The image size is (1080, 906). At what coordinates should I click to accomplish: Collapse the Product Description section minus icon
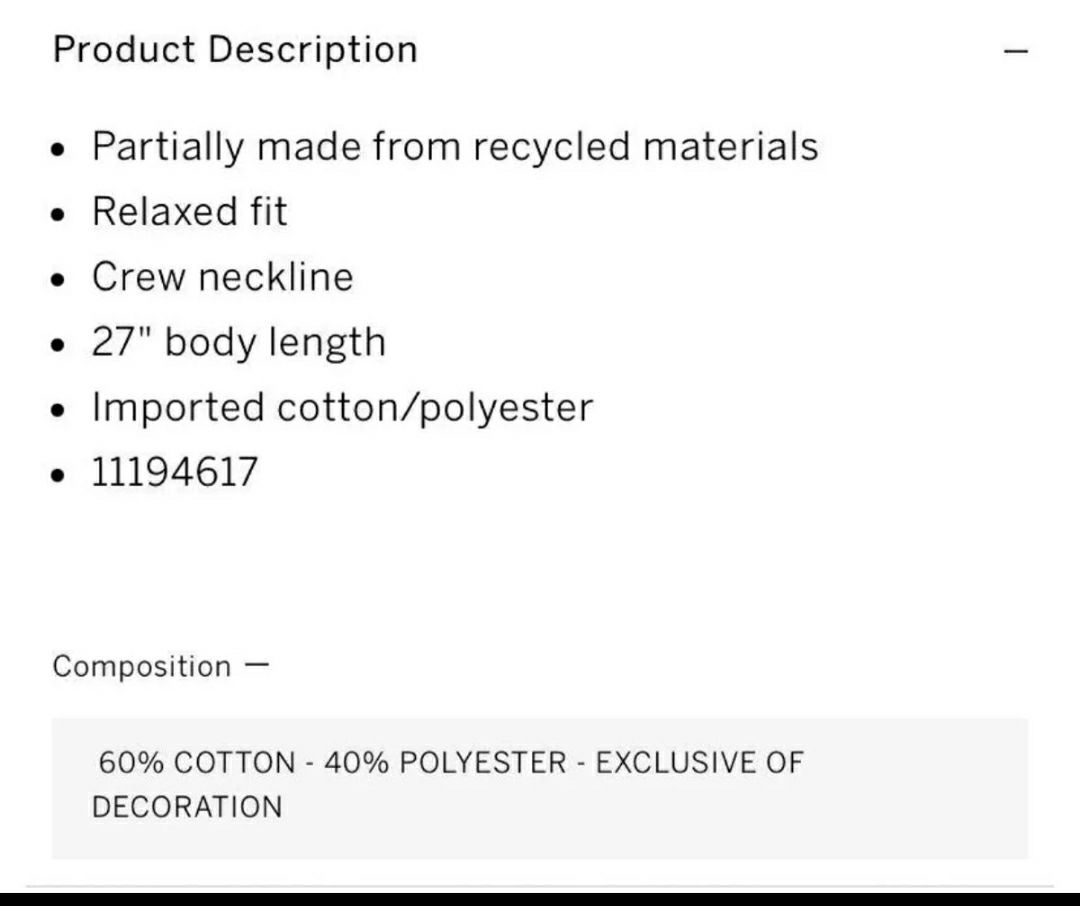pos(1016,51)
